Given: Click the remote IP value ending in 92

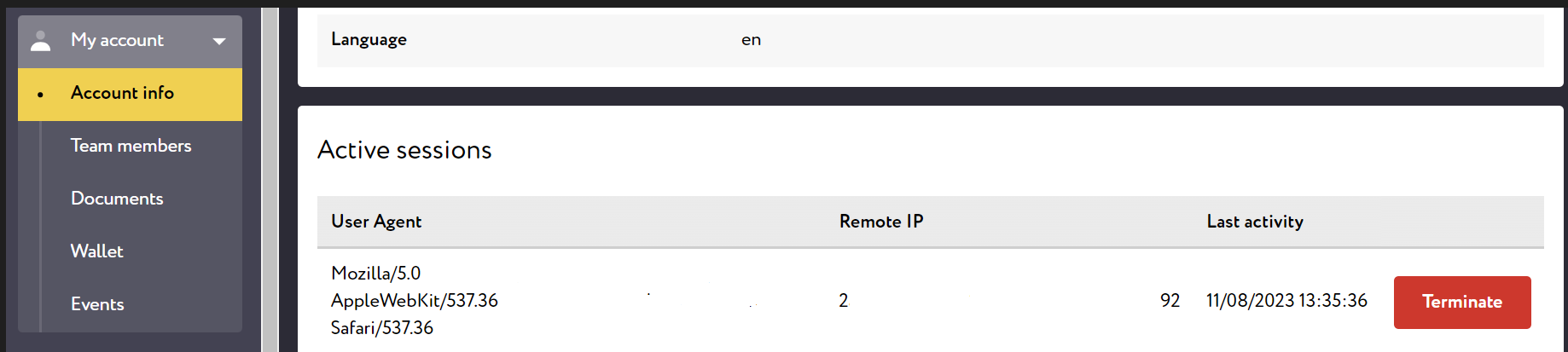Looking at the screenshot, I should coord(1009,301).
